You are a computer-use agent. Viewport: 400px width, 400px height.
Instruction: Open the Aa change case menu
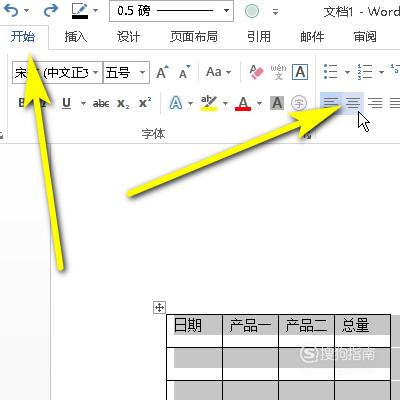click(218, 72)
